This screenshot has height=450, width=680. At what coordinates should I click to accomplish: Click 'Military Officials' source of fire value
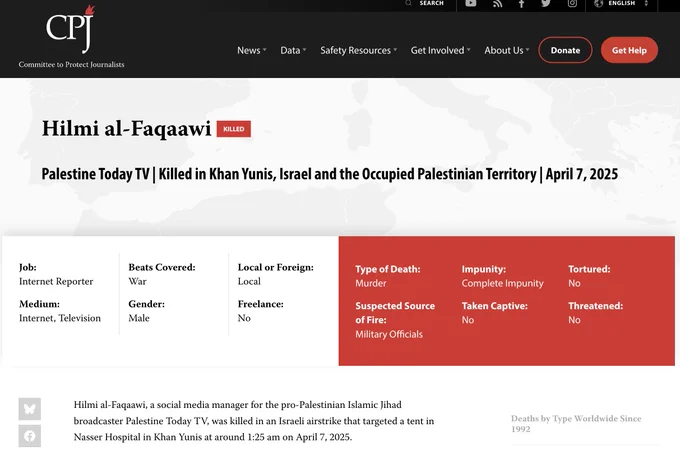click(389, 334)
